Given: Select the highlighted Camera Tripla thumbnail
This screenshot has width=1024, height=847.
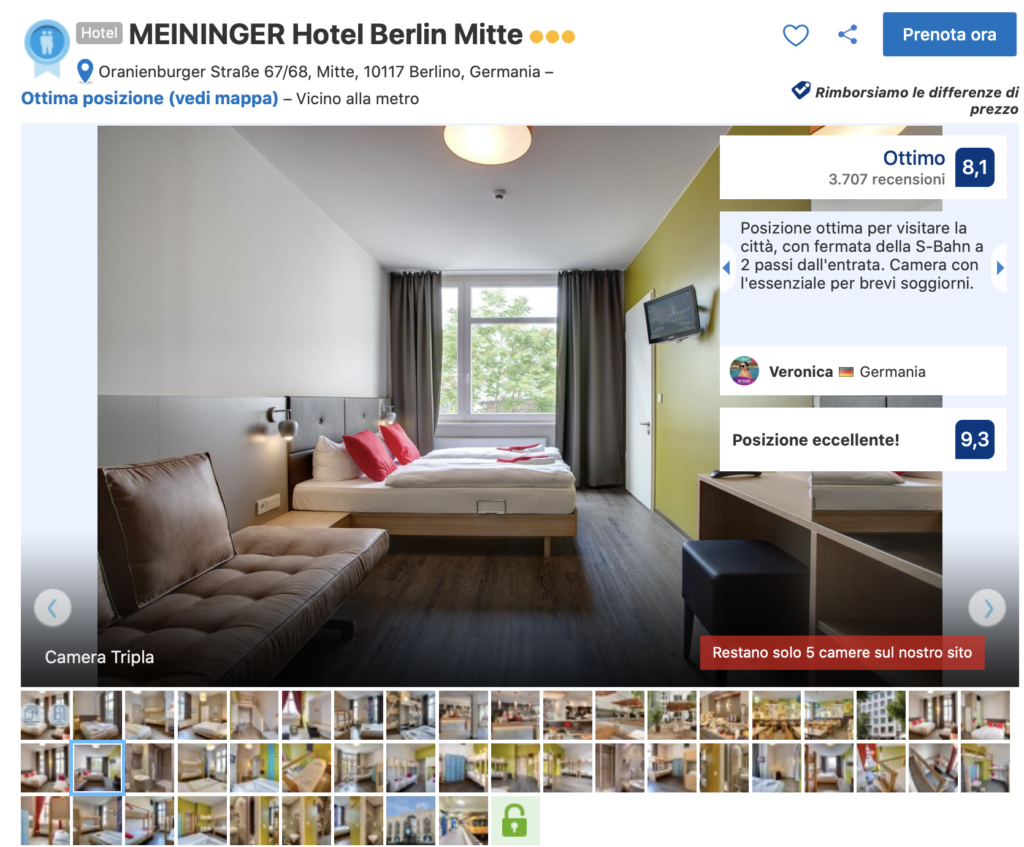Looking at the screenshot, I should tap(97, 768).
